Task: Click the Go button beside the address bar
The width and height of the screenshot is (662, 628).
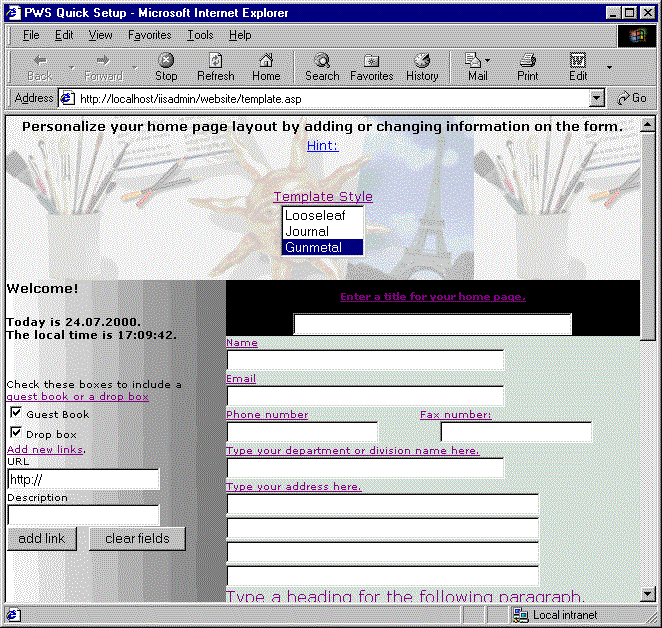Action: click(x=632, y=98)
